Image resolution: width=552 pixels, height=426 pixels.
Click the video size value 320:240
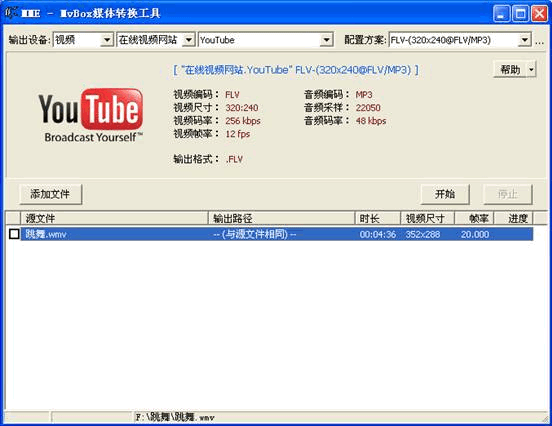coord(242,108)
